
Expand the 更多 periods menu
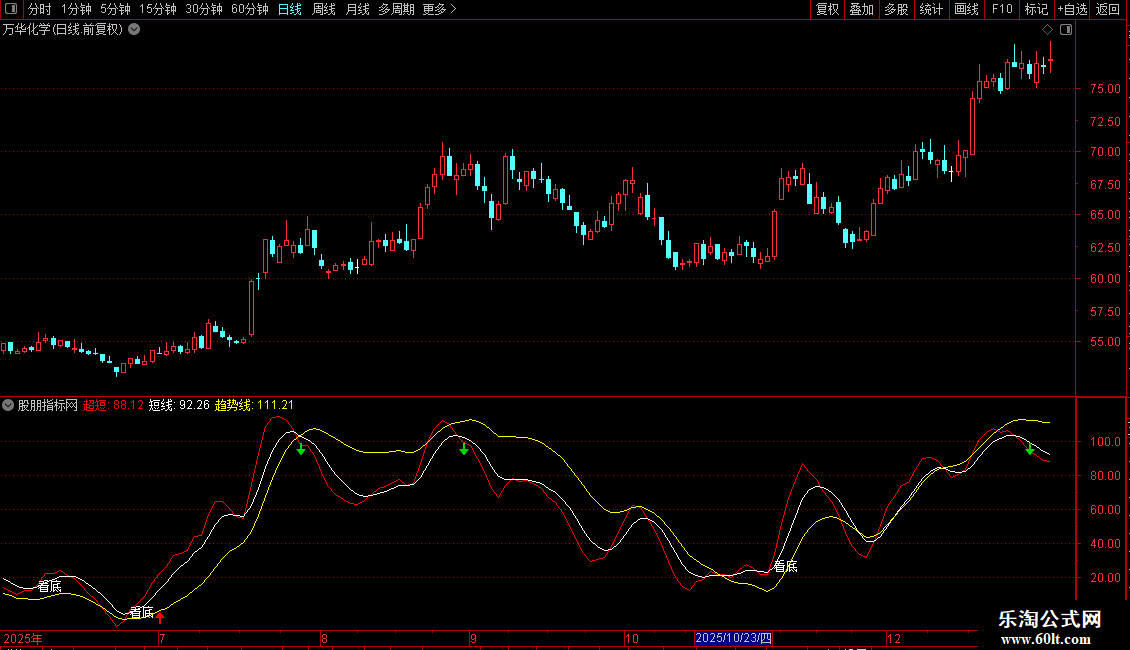click(x=438, y=9)
